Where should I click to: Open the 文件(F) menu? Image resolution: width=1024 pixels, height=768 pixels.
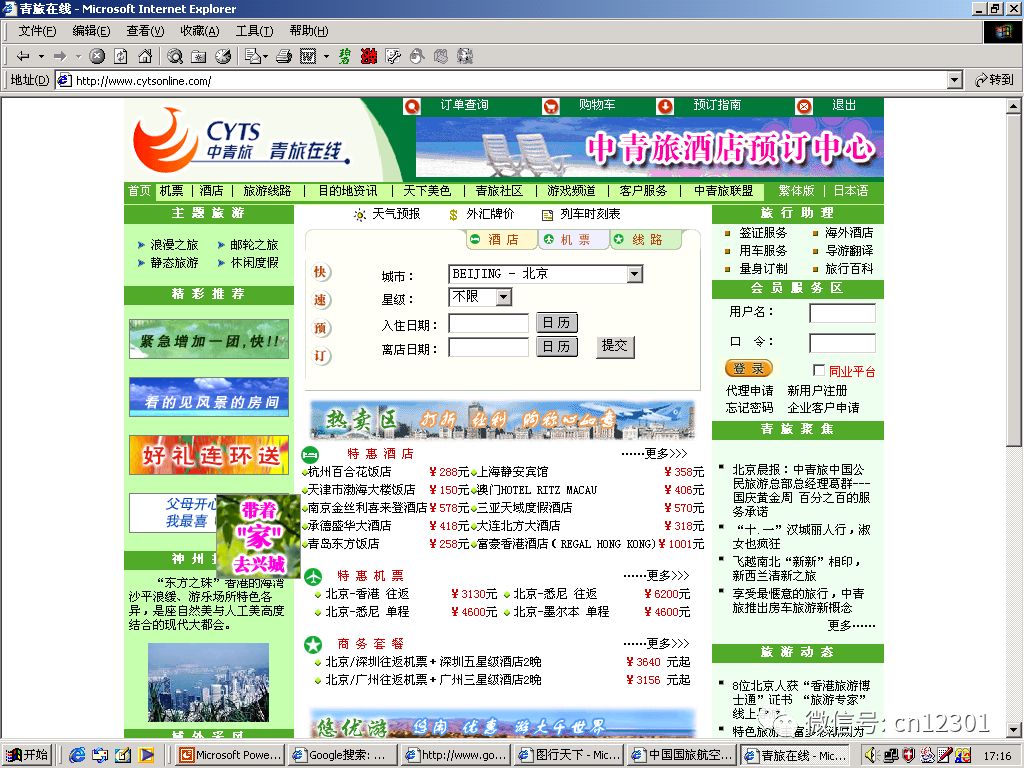(x=37, y=31)
